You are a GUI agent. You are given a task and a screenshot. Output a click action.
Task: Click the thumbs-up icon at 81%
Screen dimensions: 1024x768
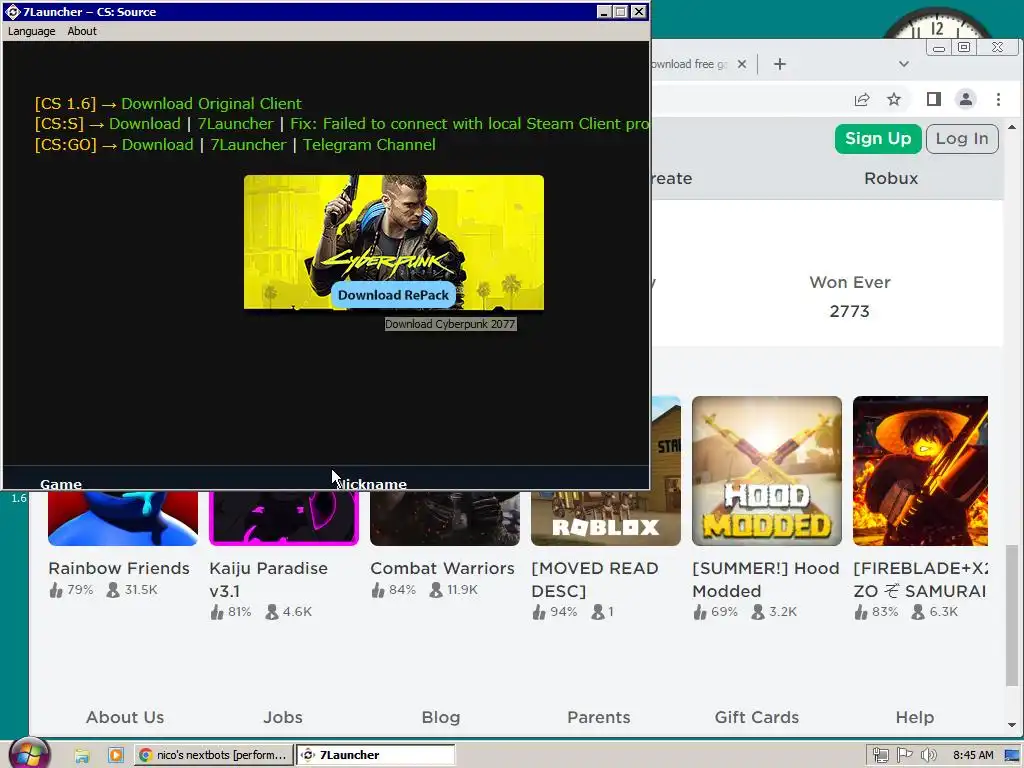click(x=217, y=613)
